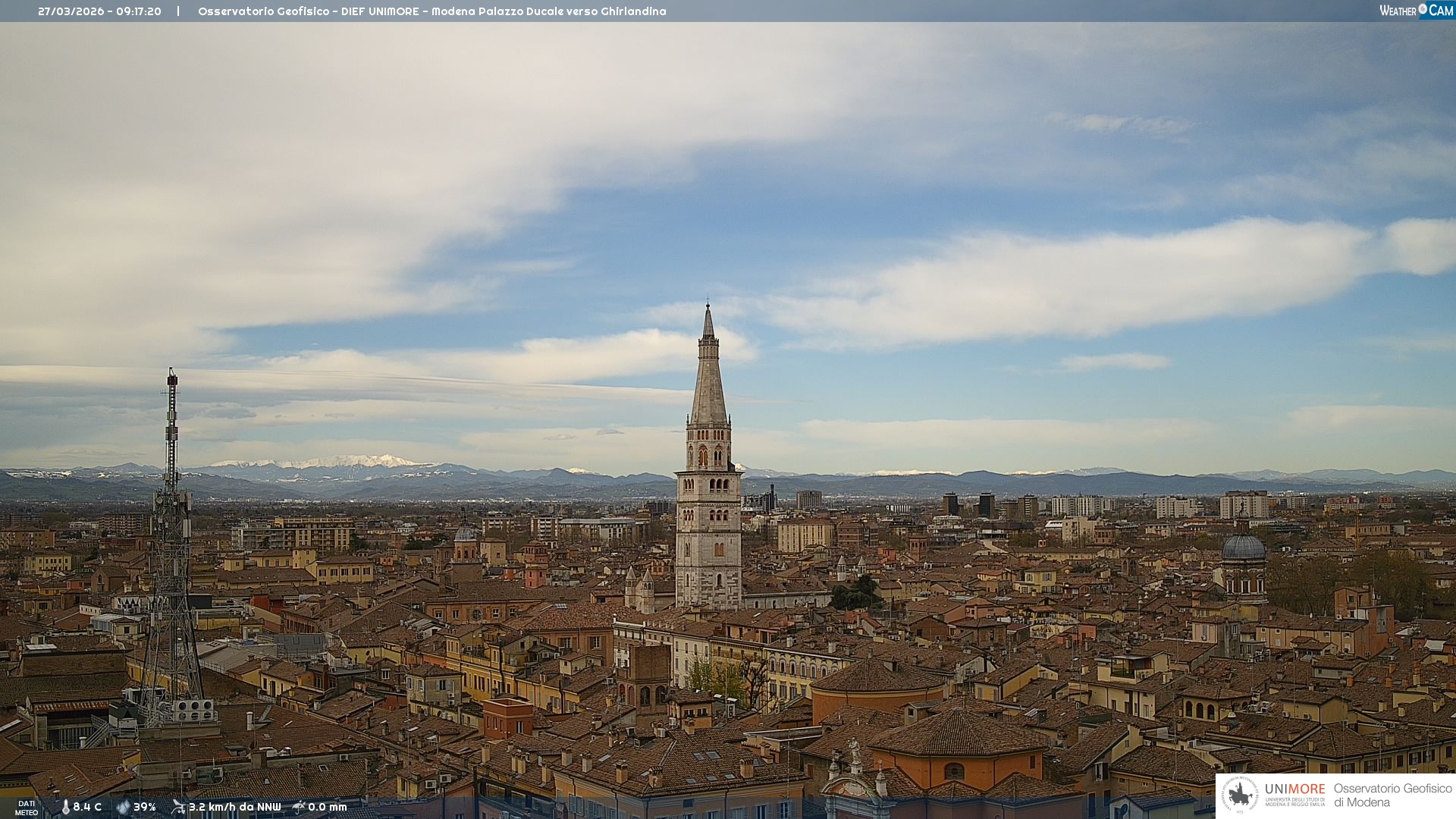1456x819 pixels.
Task: Click the 3.2 km/h da NNW wind reading
Action: coord(234,807)
